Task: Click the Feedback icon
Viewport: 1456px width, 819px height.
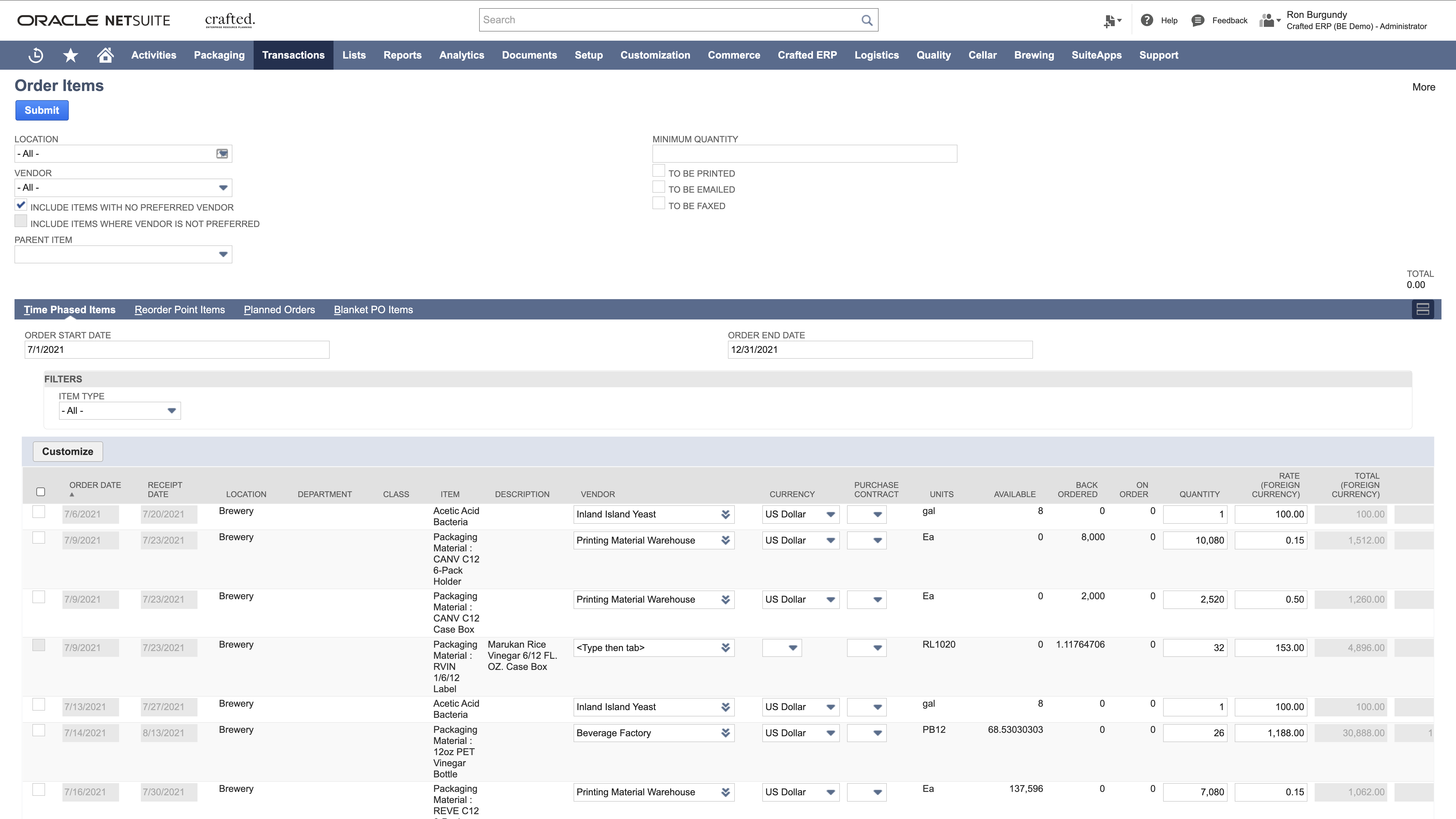Action: coord(1198,20)
